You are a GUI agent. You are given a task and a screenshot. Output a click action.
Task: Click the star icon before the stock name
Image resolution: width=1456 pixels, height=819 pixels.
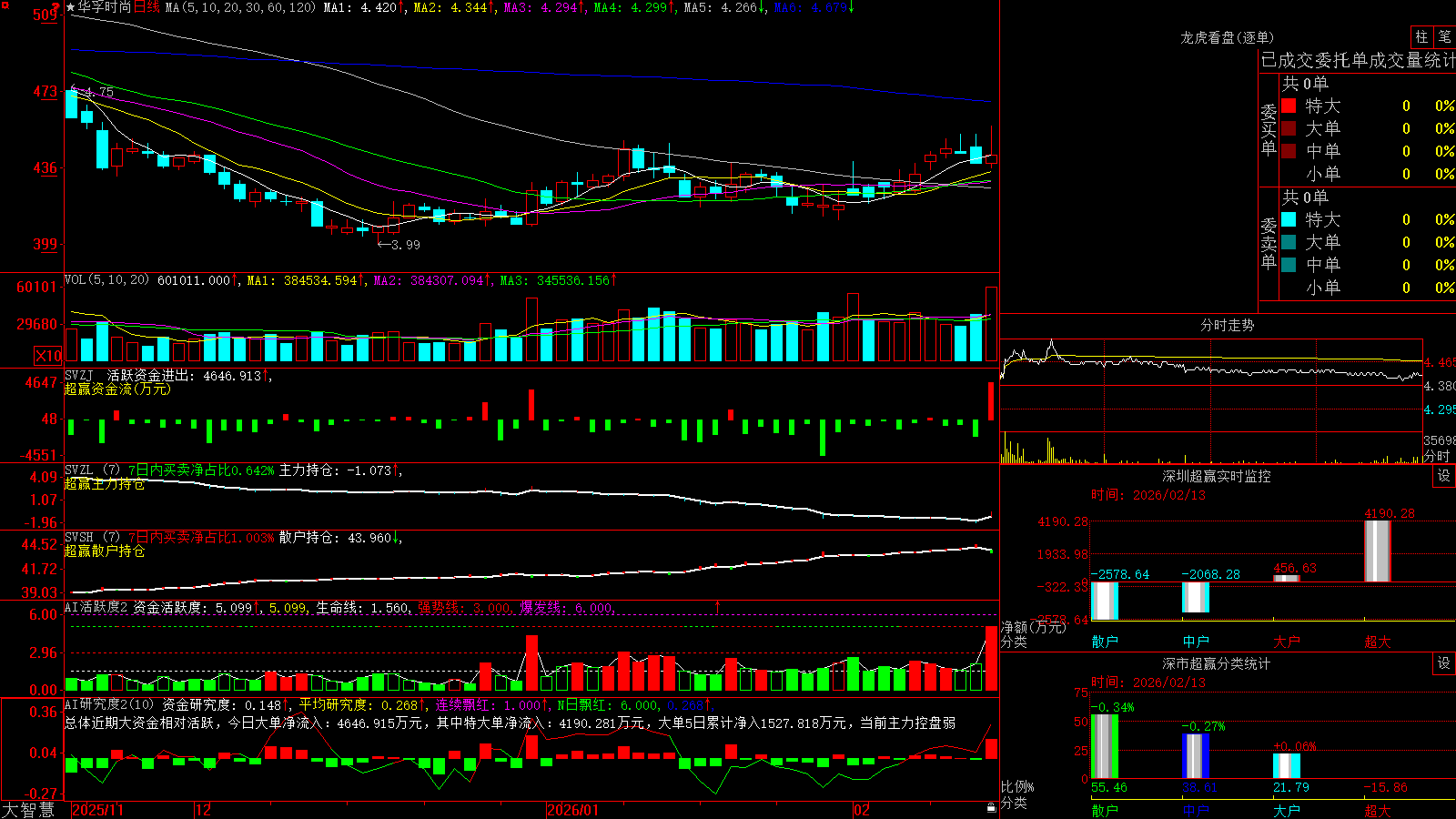[x=70, y=7]
